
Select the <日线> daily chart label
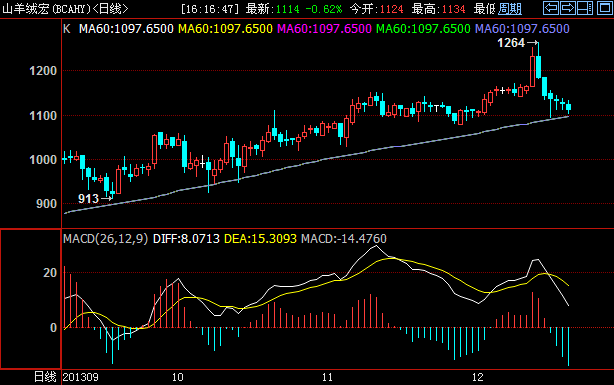110,9
